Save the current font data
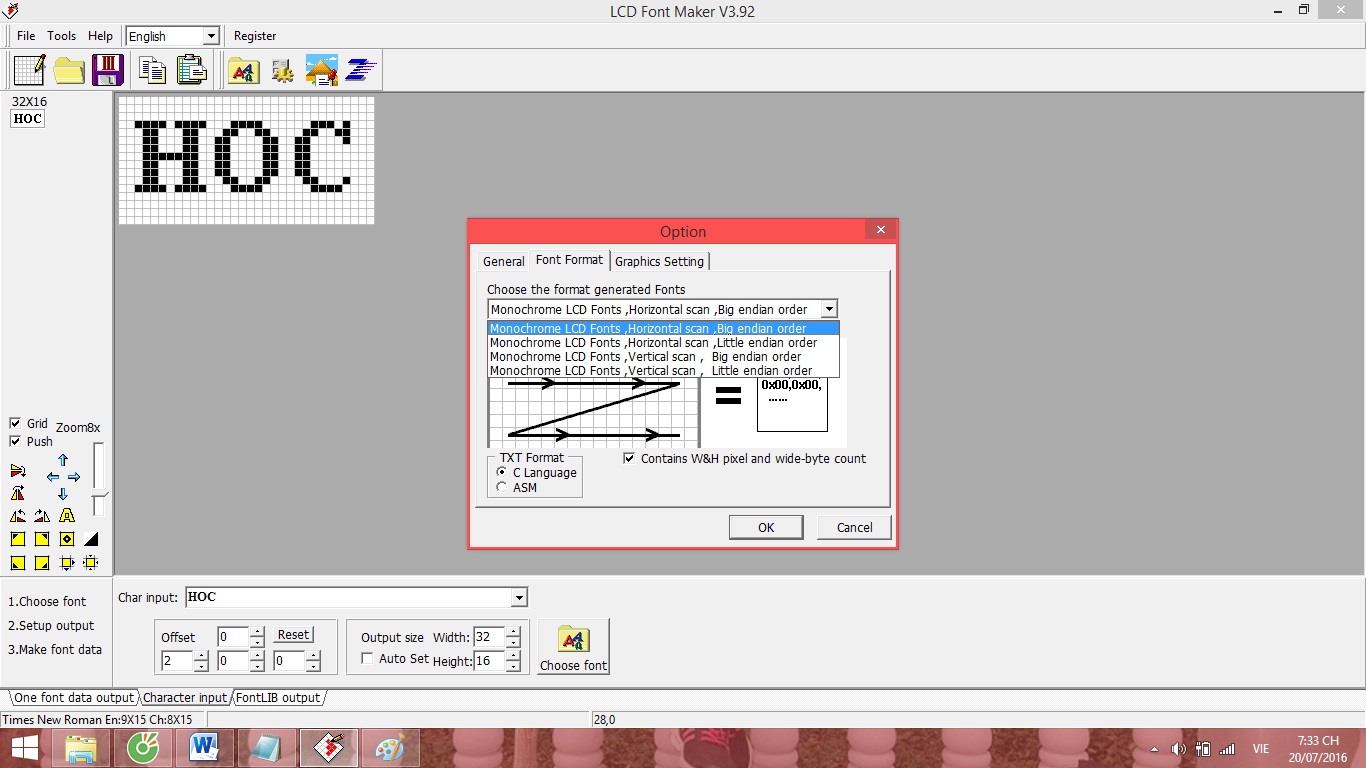1366x768 pixels. click(x=107, y=69)
